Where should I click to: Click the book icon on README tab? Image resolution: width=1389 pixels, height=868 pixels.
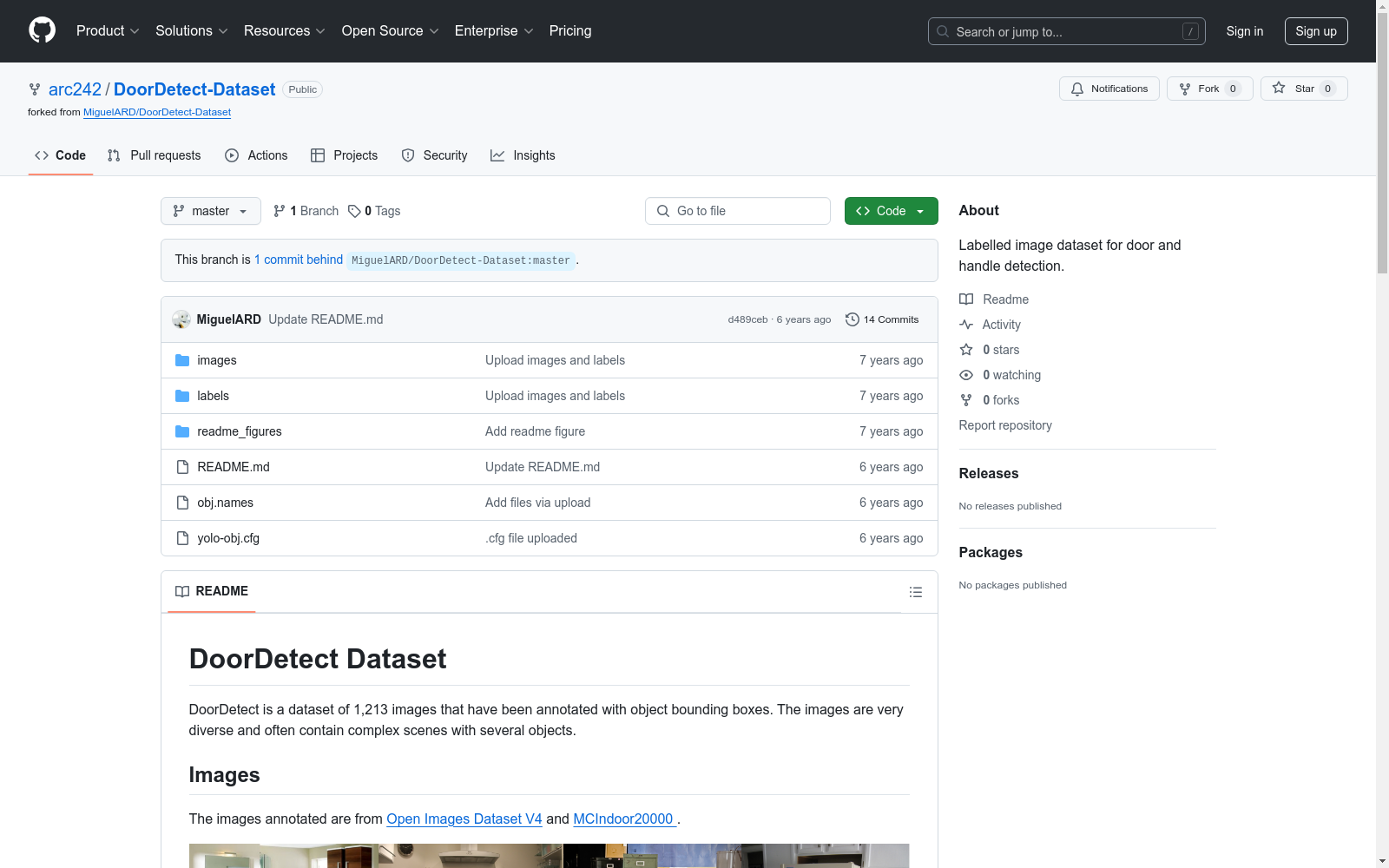click(182, 591)
